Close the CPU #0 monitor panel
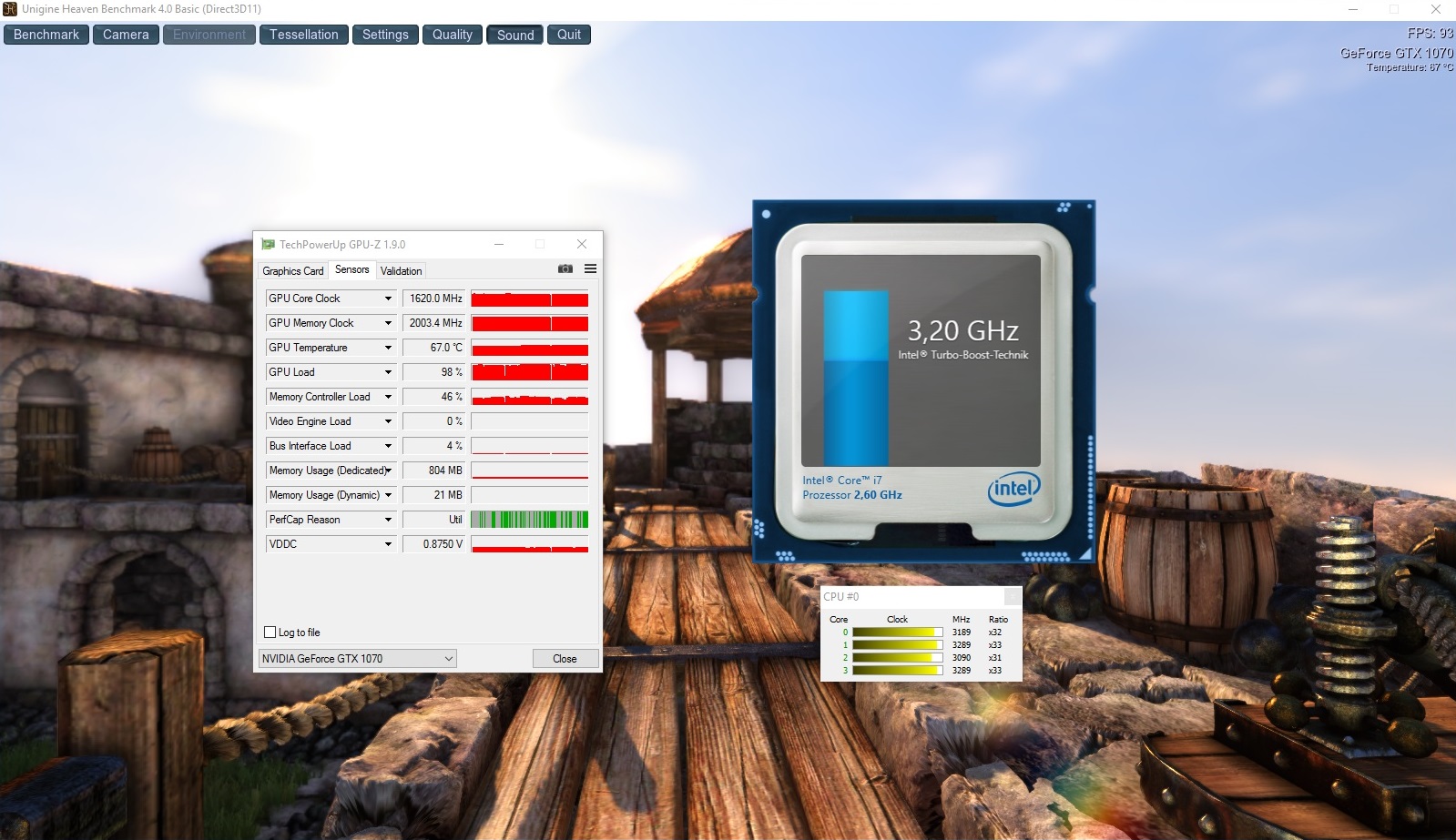 [1013, 596]
